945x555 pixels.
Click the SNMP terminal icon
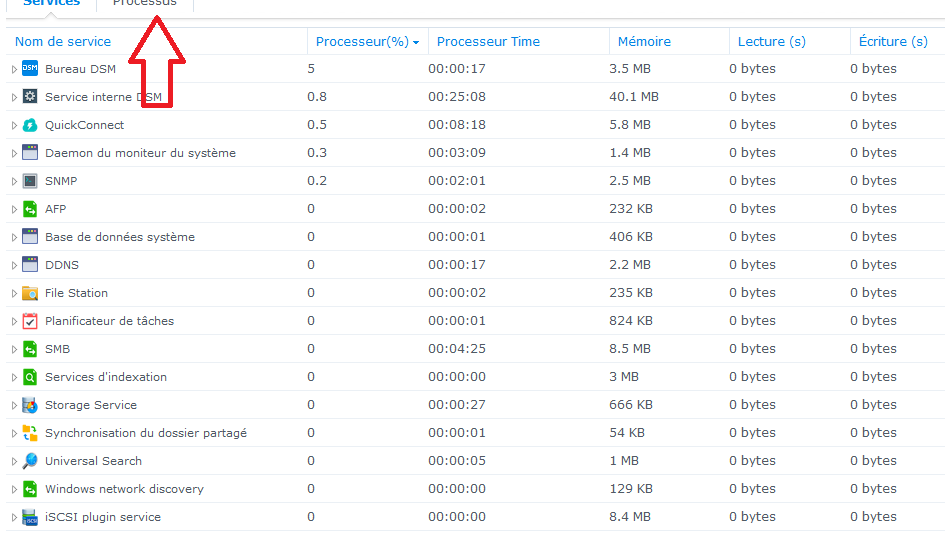[30, 181]
